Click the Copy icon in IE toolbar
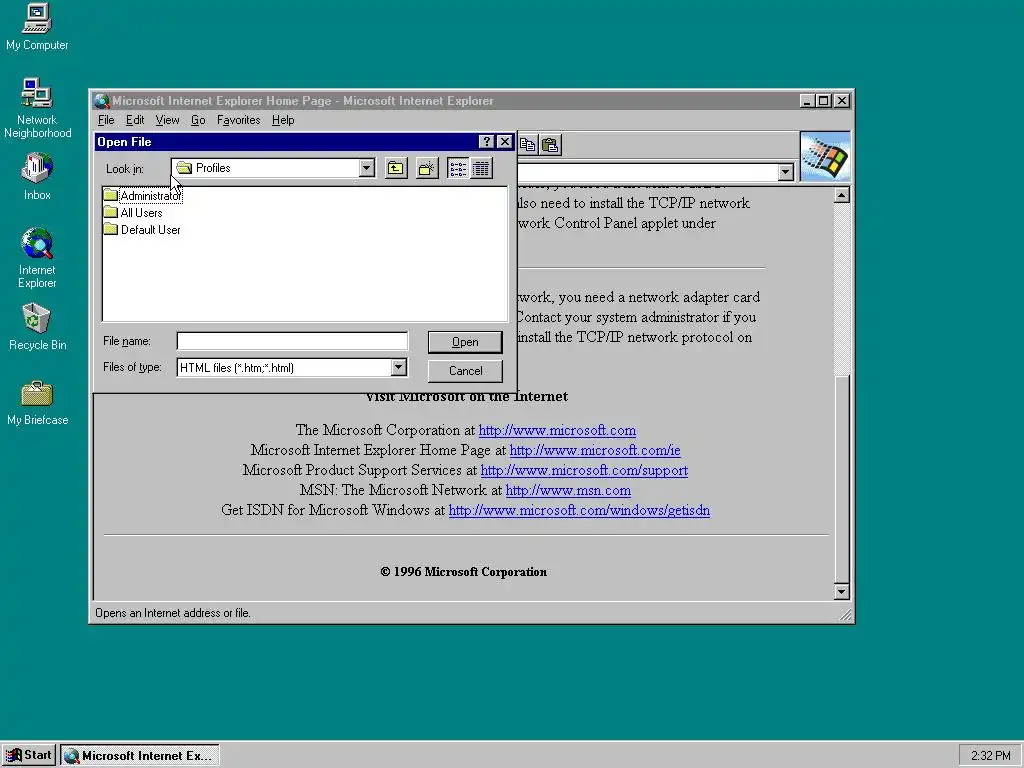This screenshot has width=1024, height=768. pyautogui.click(x=528, y=145)
